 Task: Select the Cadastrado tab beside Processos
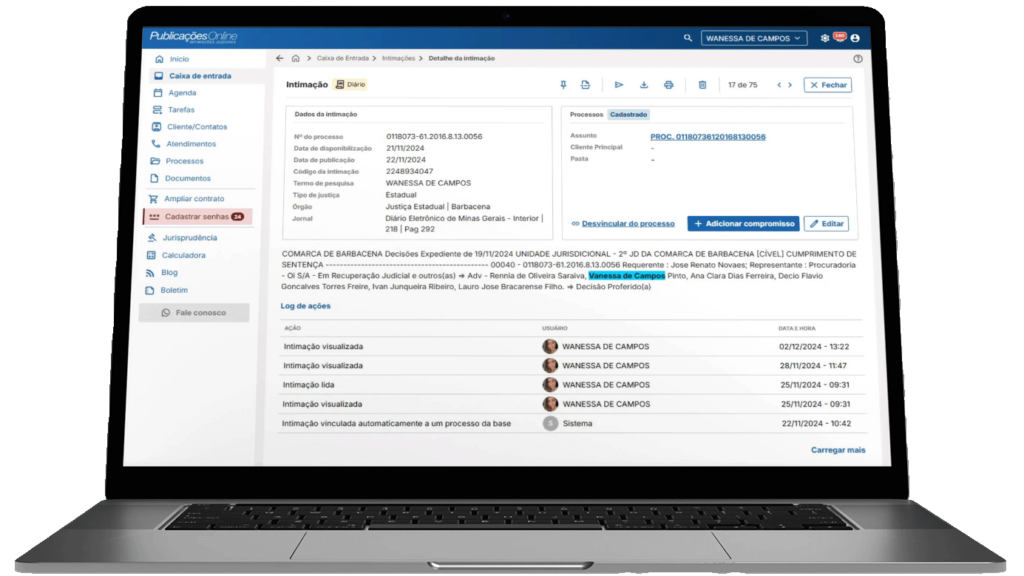628,114
